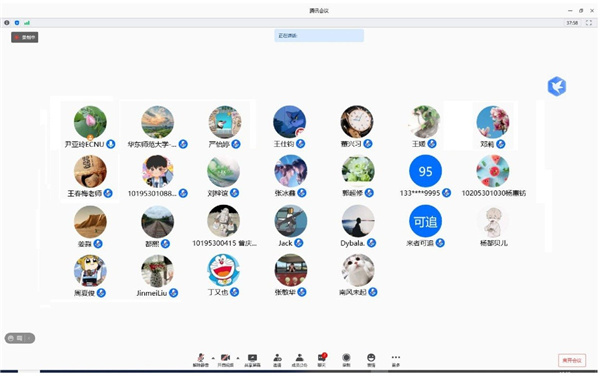
Task: Open the members list icon
Action: point(299,360)
